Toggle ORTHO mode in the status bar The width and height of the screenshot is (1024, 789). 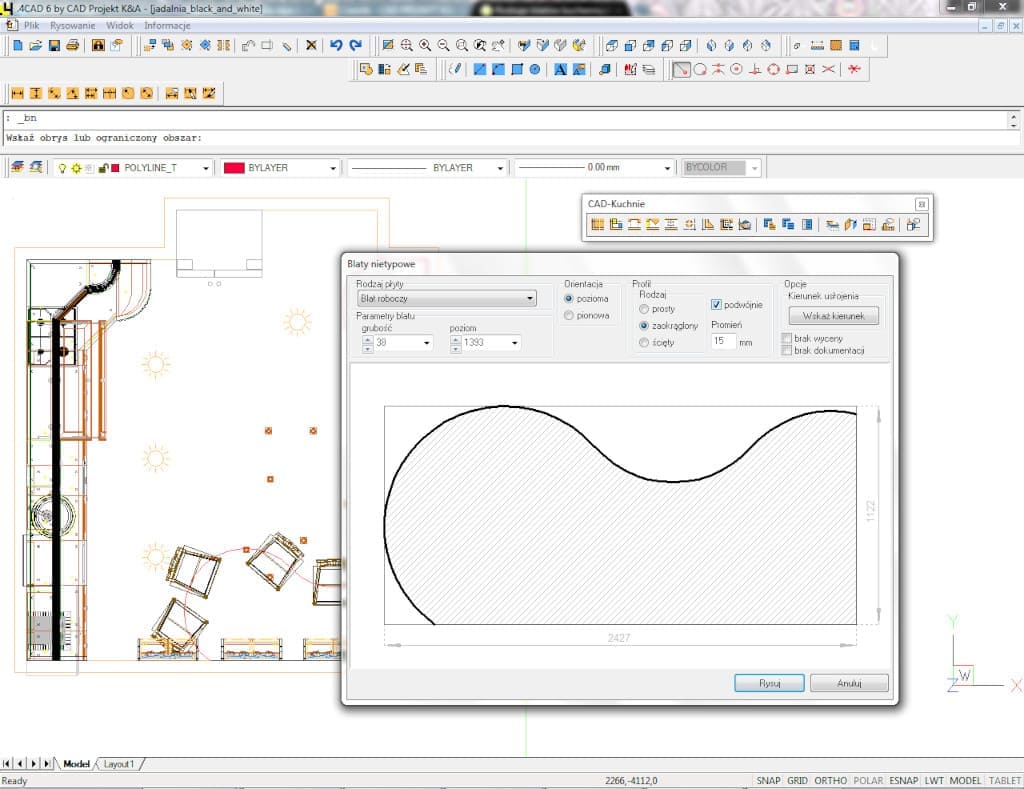pos(830,780)
